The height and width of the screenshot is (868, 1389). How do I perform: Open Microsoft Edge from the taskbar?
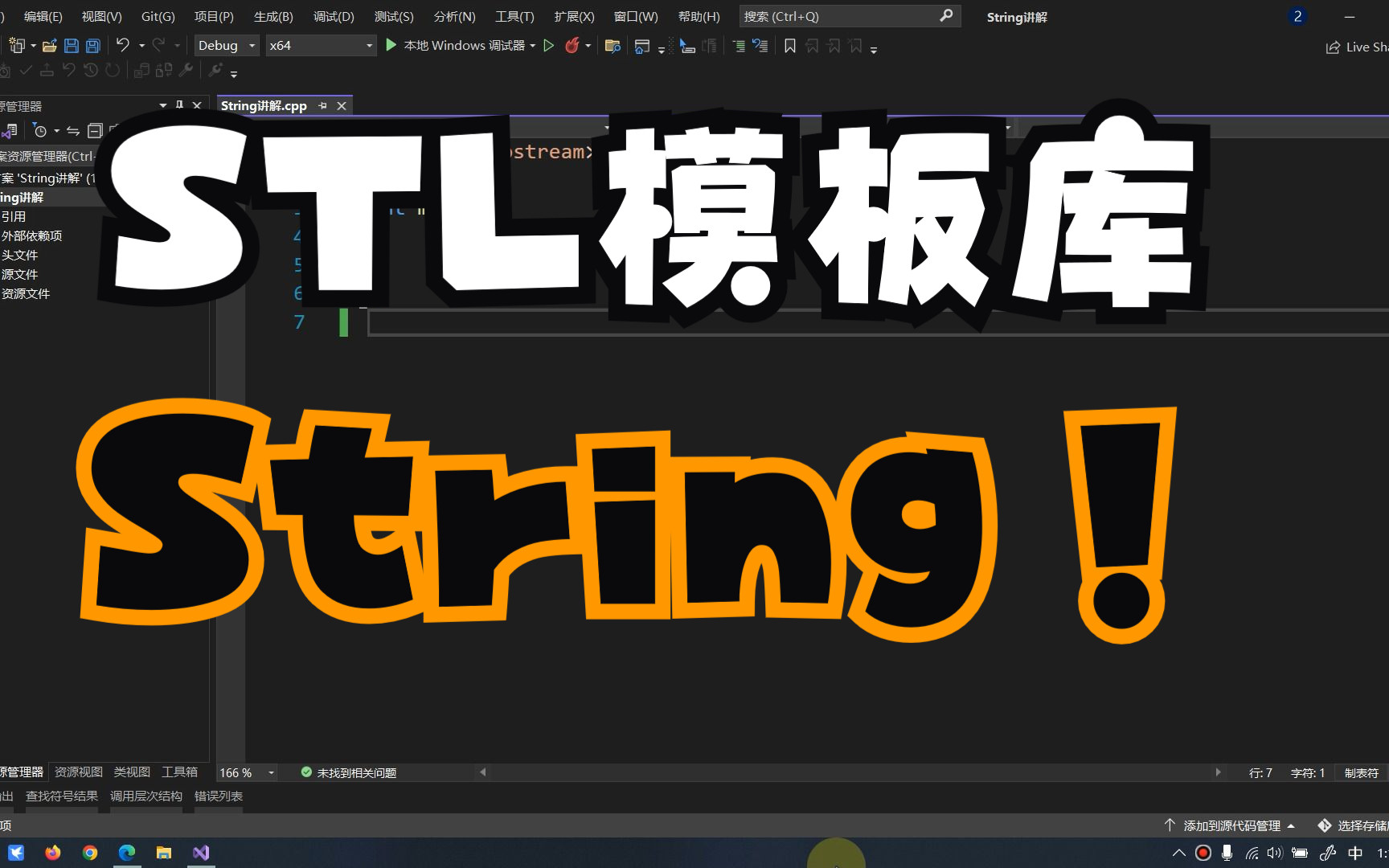(127, 853)
